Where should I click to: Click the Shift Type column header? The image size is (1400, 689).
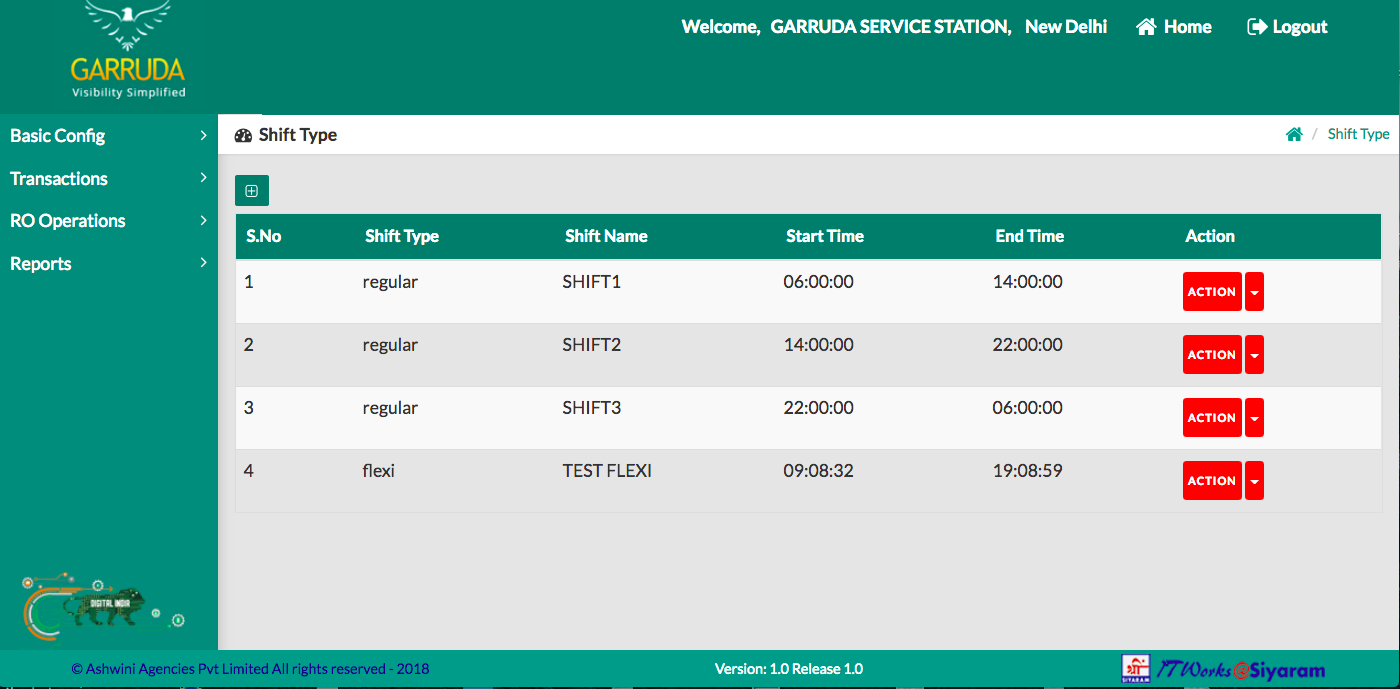402,237
